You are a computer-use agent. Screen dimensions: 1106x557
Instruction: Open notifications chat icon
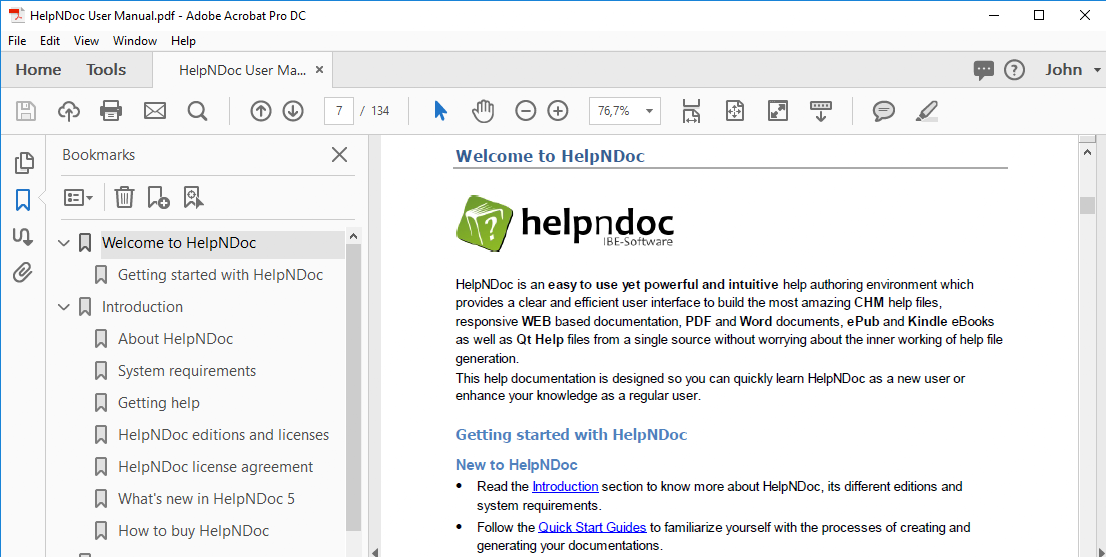(x=983, y=70)
